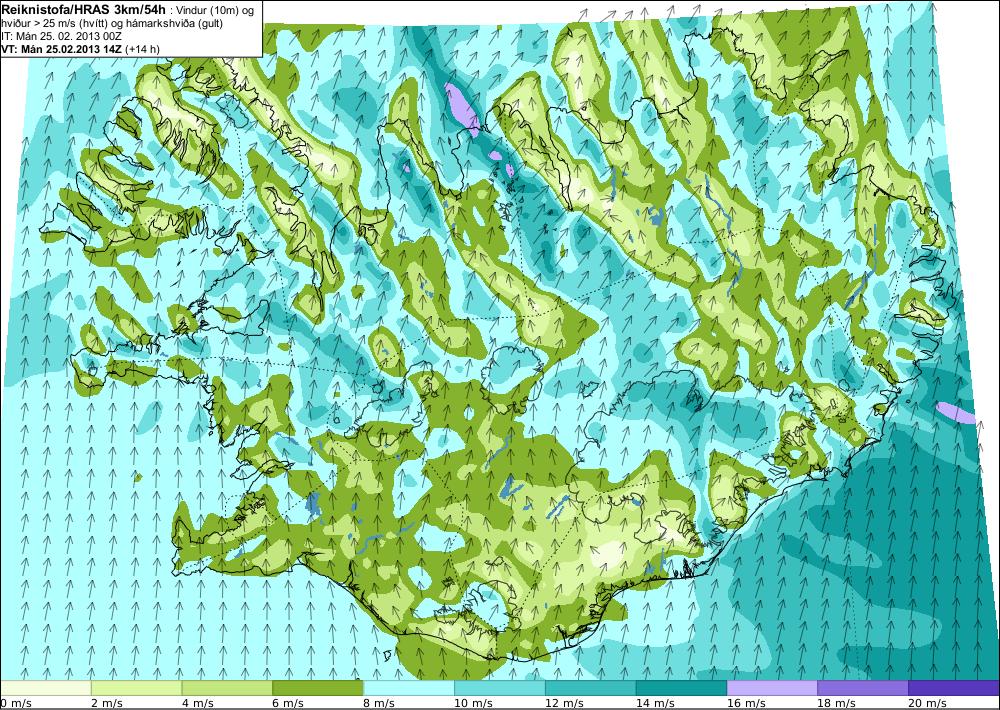Select the "20 m/s" legend label

[928, 703]
